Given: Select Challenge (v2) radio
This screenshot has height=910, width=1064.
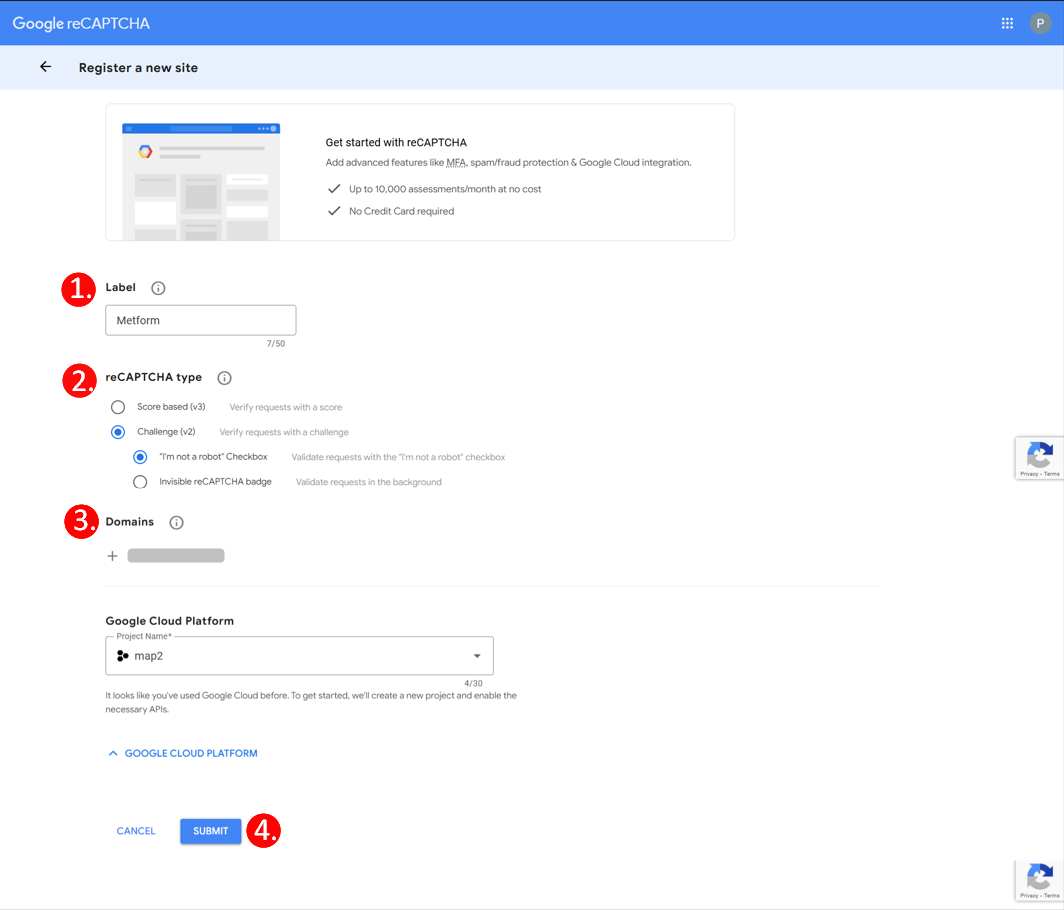Looking at the screenshot, I should coord(118,432).
